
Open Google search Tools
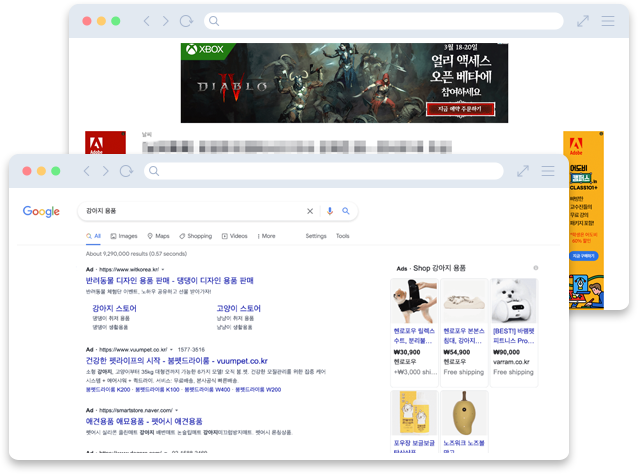coord(343,236)
